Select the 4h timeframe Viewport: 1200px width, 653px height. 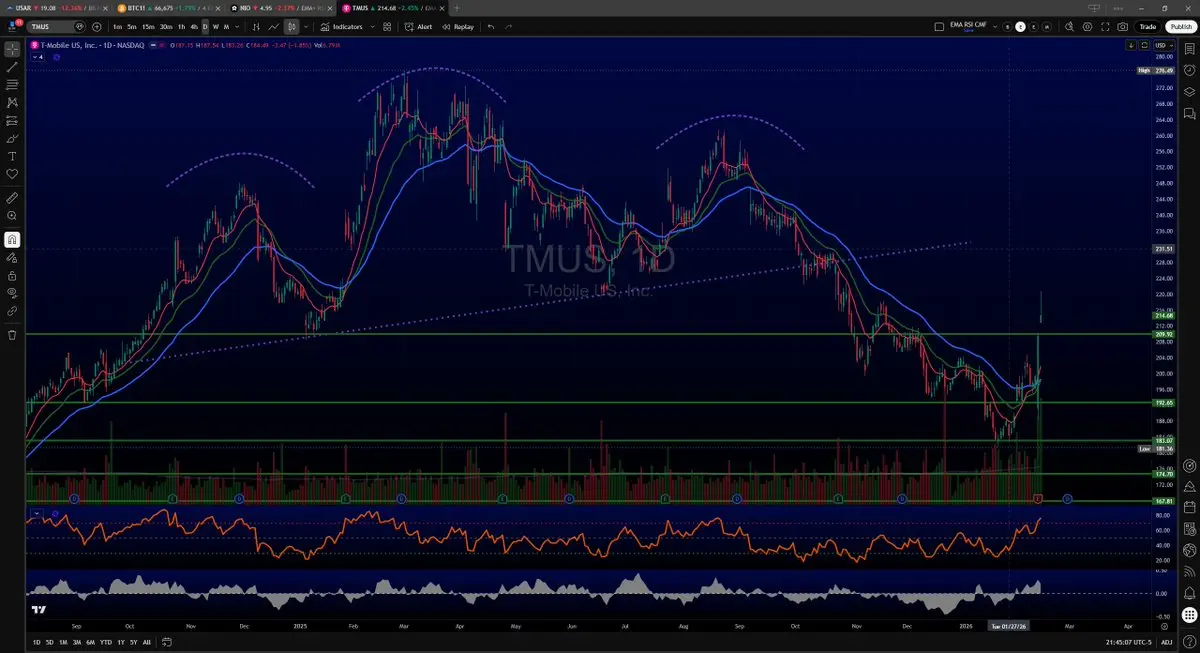194,27
